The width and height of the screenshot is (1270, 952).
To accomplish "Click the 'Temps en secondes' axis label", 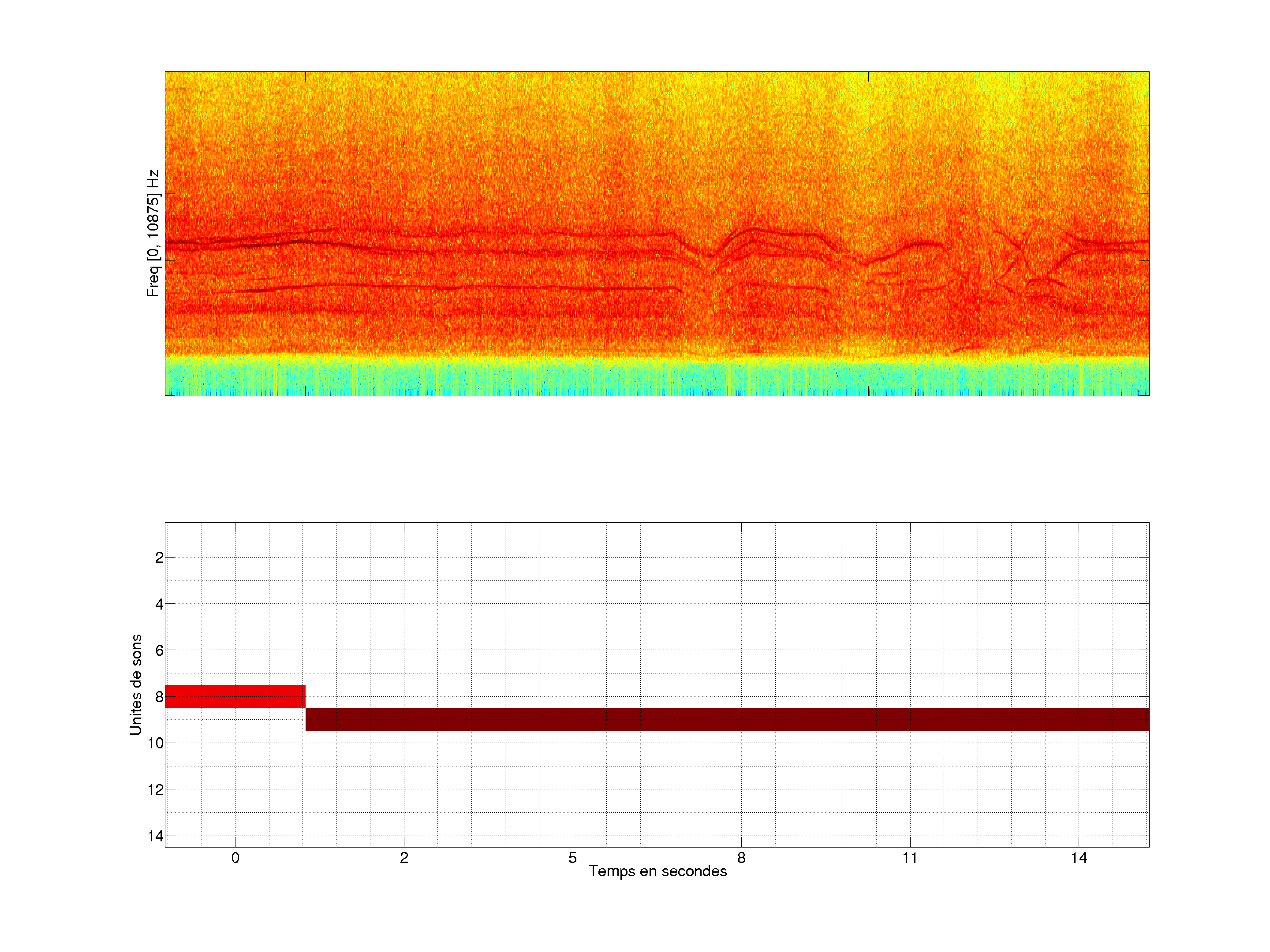I will pos(657,871).
